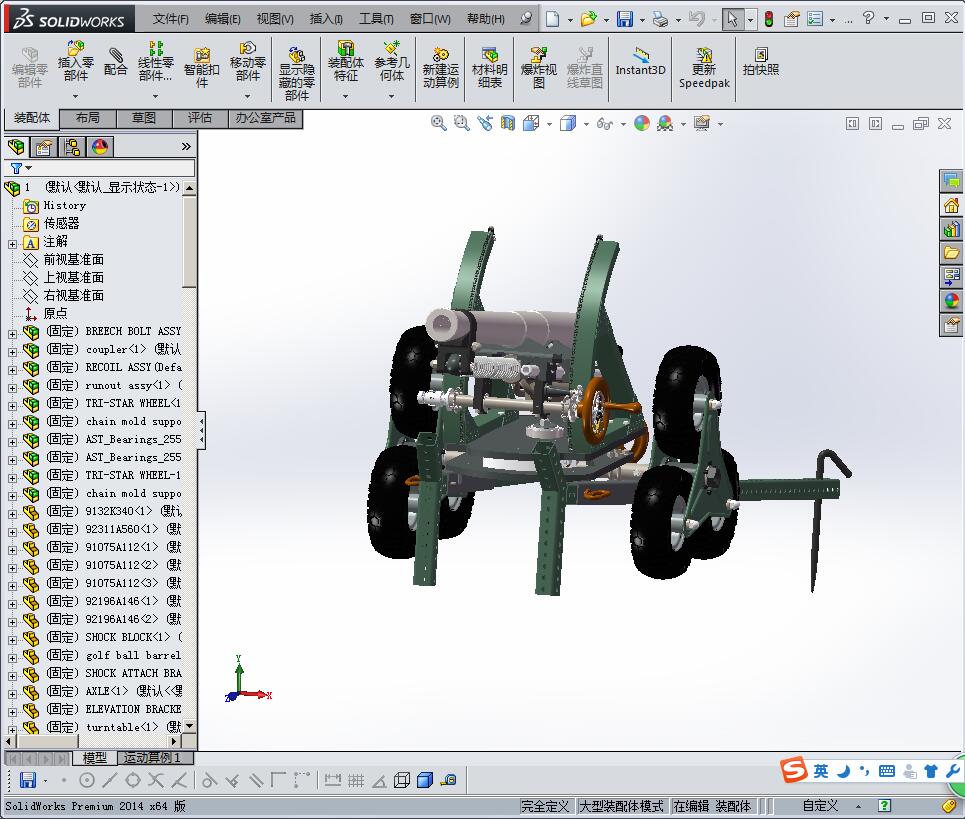Open the 编辑(E) menu

[223, 19]
